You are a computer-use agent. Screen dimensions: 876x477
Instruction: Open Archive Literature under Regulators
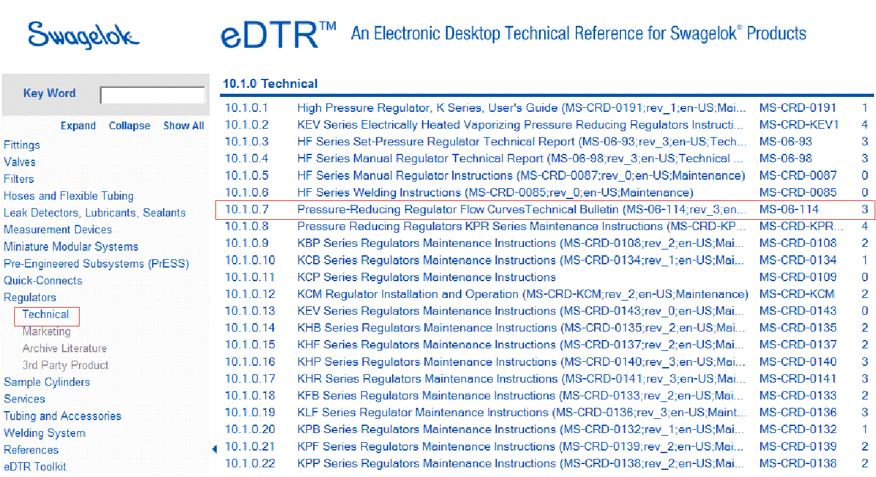(65, 349)
